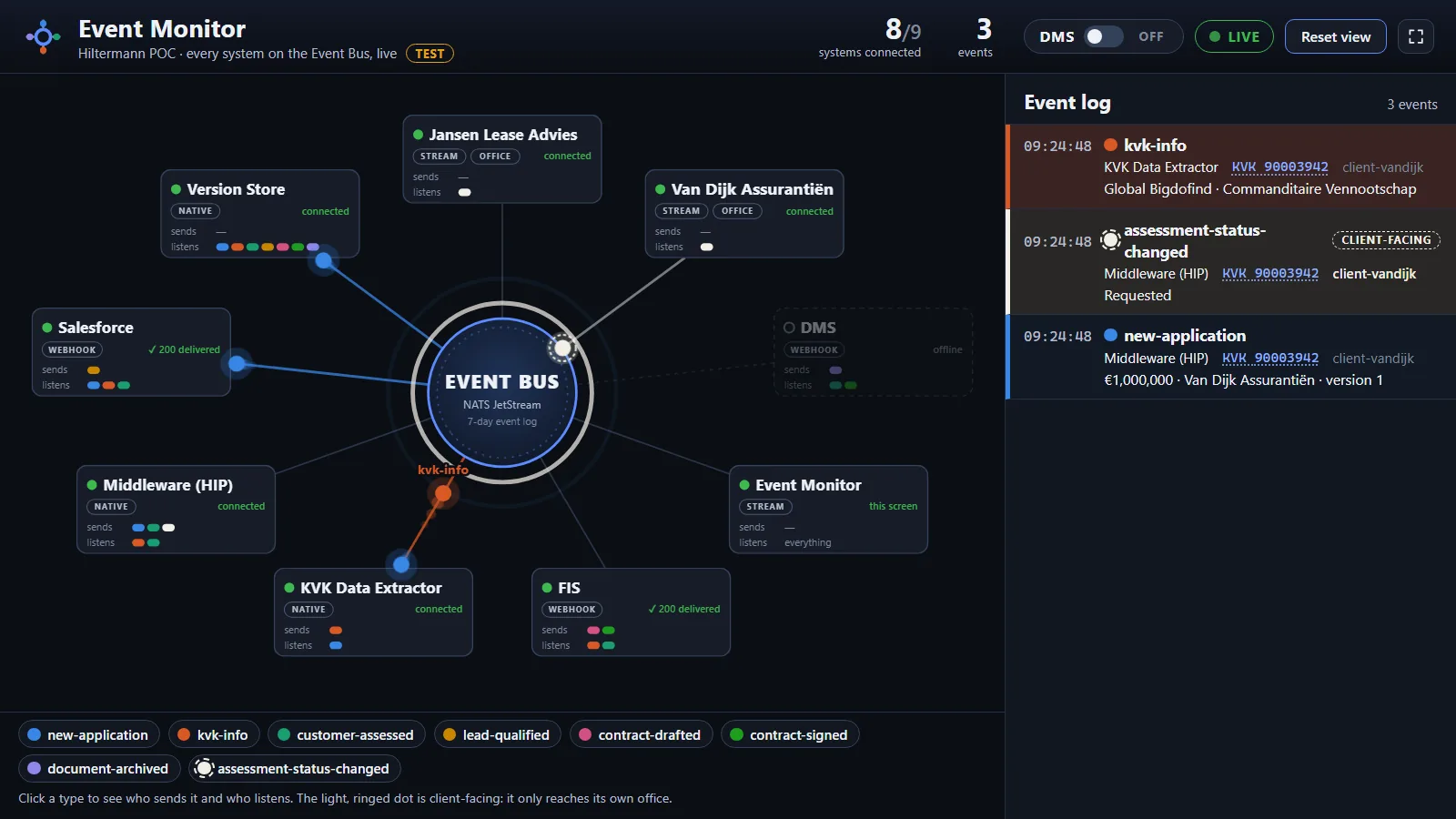Click the blue new-application dot in the event log

(x=1110, y=335)
